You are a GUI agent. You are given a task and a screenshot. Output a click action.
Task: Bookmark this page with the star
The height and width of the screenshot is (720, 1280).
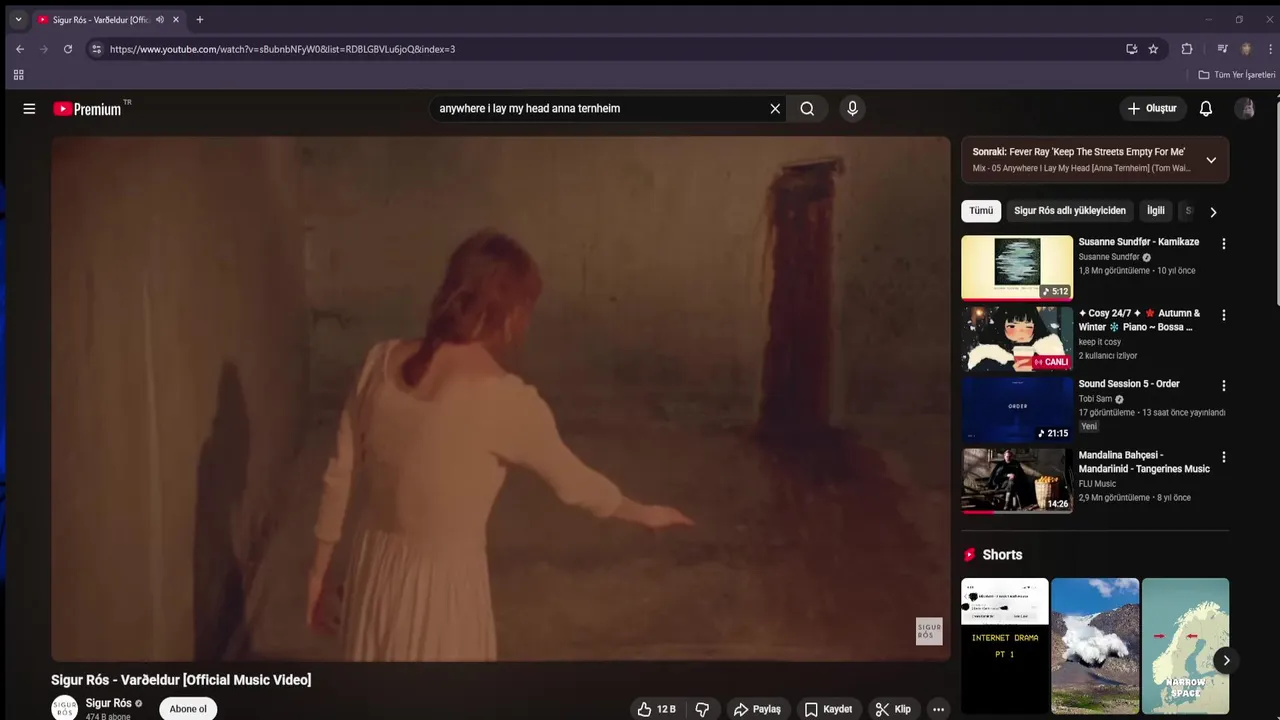[1153, 49]
